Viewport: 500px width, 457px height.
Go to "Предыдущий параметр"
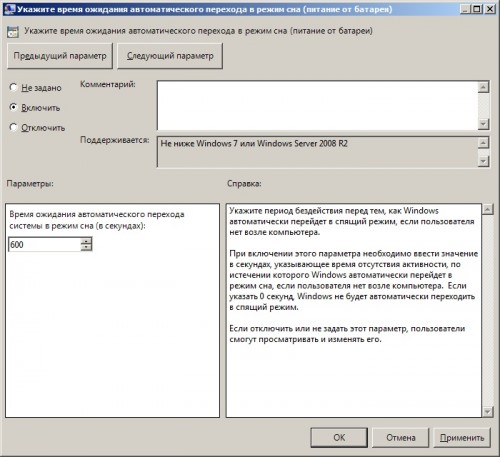pos(60,56)
